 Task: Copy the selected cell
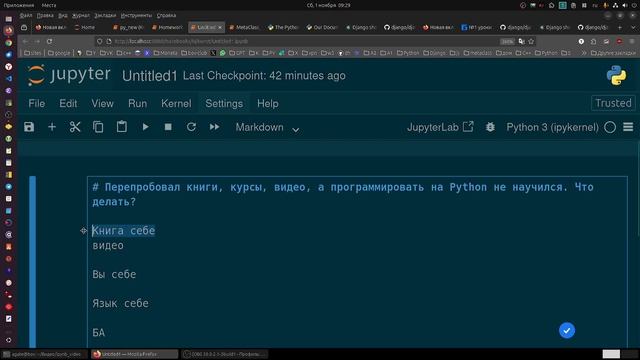tap(98, 127)
